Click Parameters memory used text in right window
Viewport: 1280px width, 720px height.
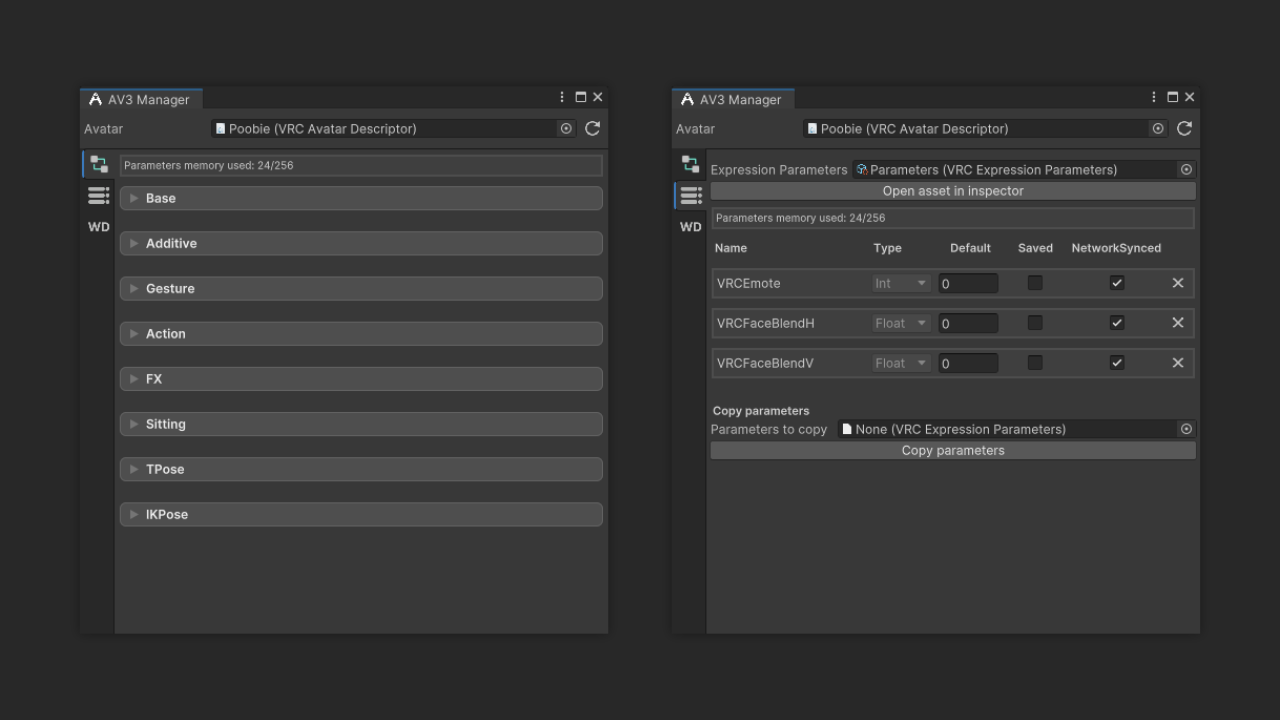pos(801,218)
